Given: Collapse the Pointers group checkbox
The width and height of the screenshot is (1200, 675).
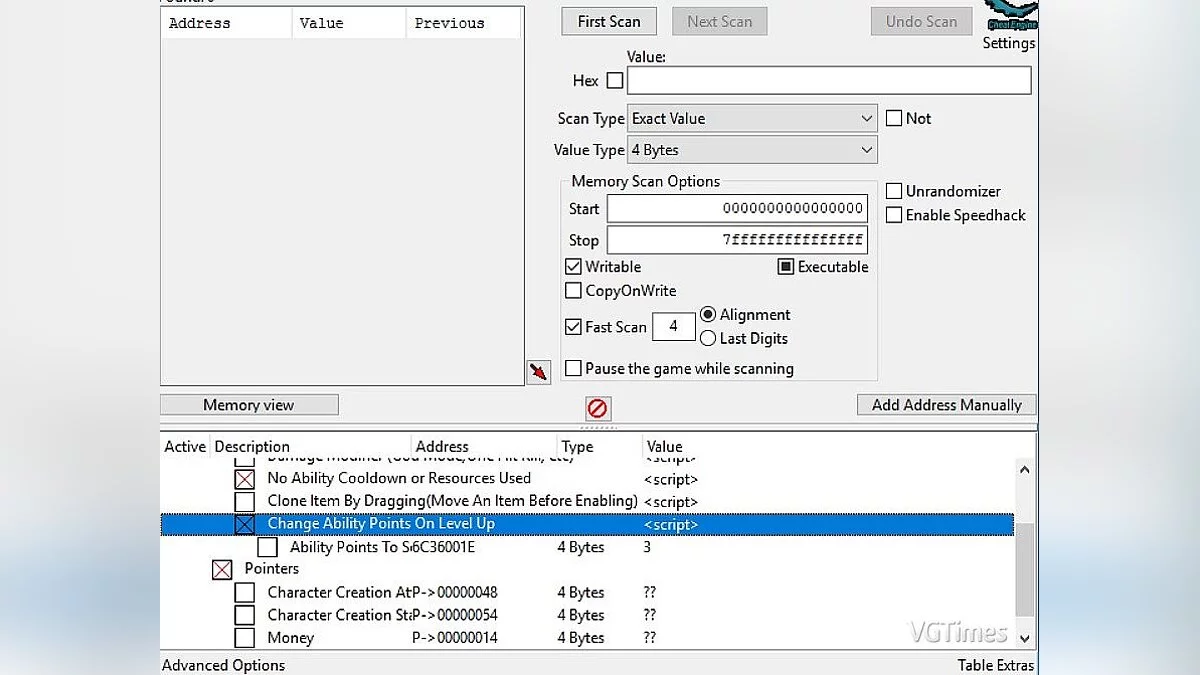Looking at the screenshot, I should (222, 569).
